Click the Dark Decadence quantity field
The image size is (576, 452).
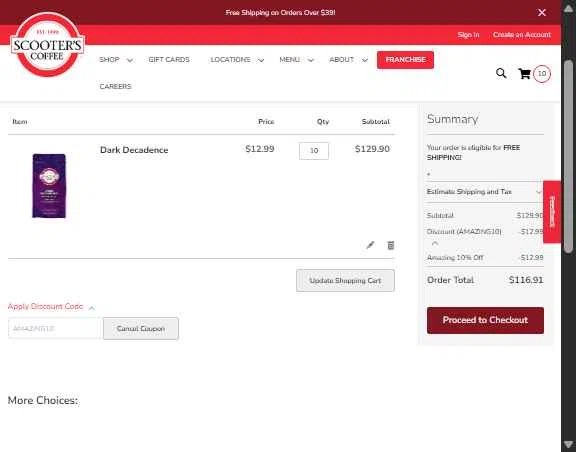[314, 151]
